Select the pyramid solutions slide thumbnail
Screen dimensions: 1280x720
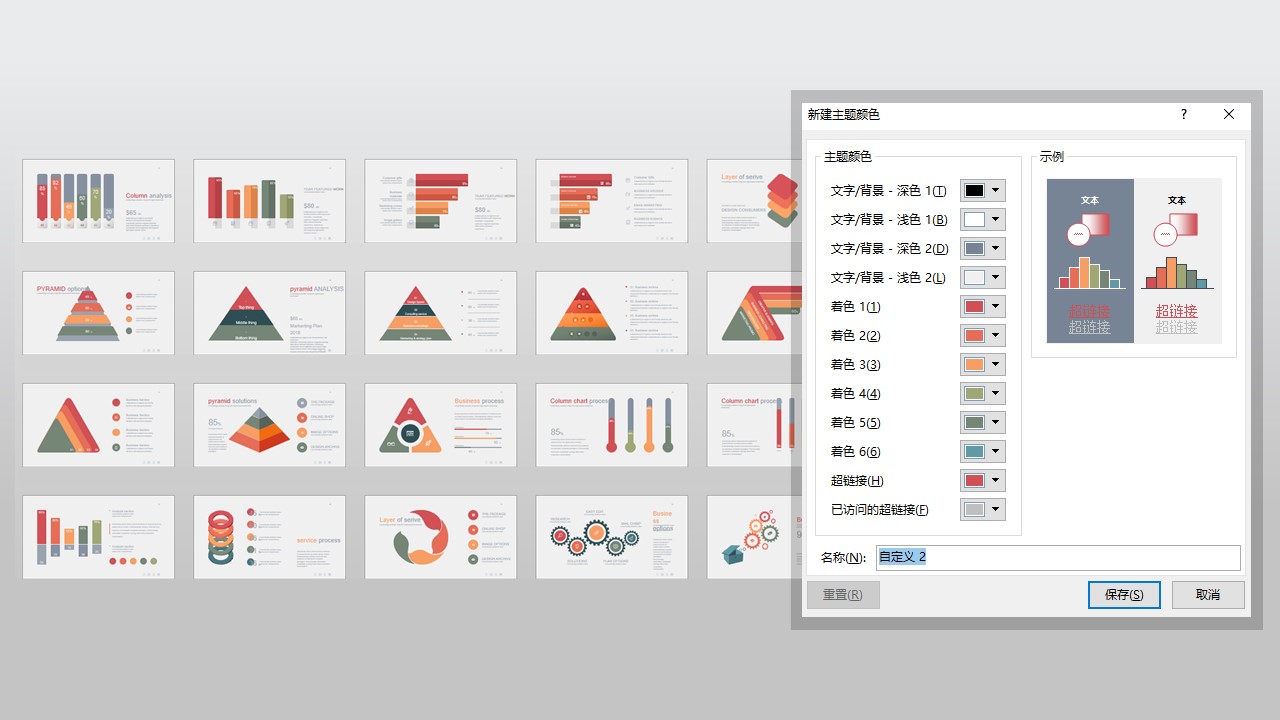(x=269, y=425)
